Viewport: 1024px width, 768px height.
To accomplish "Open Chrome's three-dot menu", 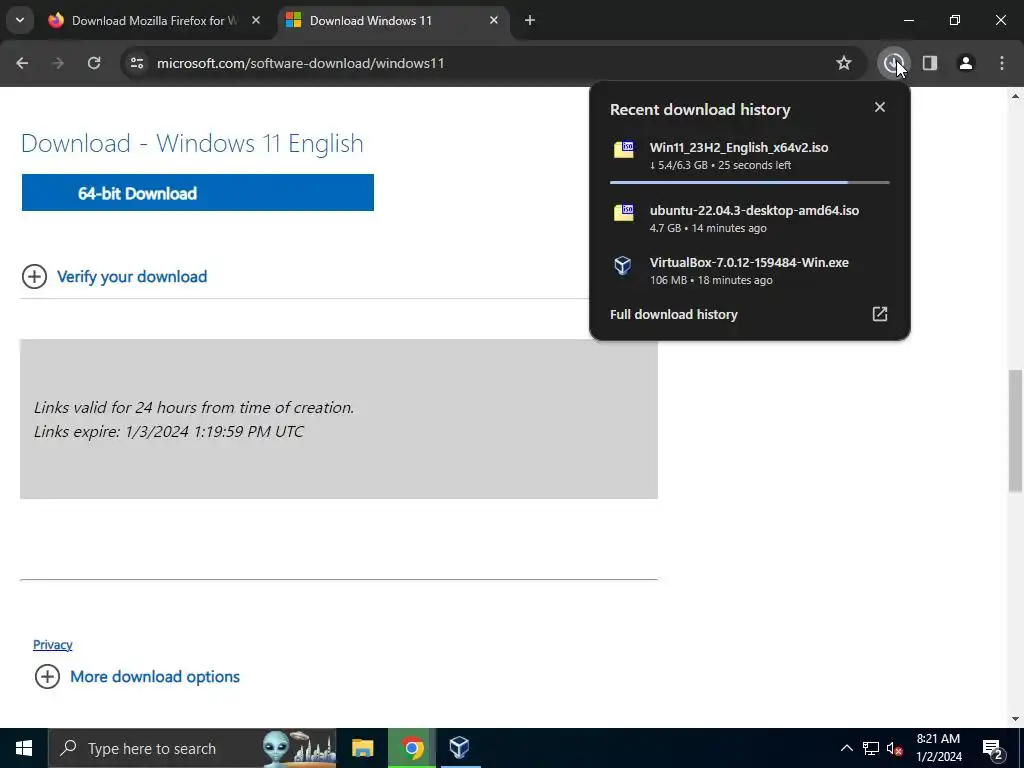I will (x=1002, y=63).
